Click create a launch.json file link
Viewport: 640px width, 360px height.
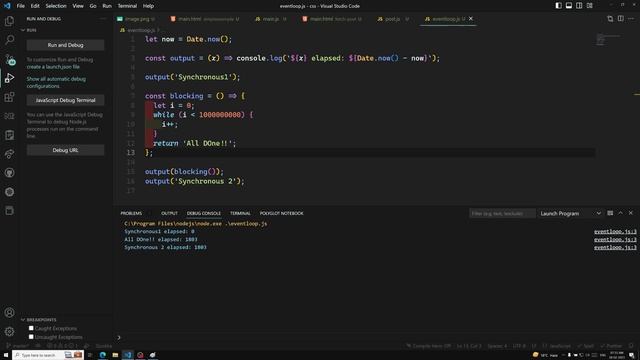(x=53, y=67)
